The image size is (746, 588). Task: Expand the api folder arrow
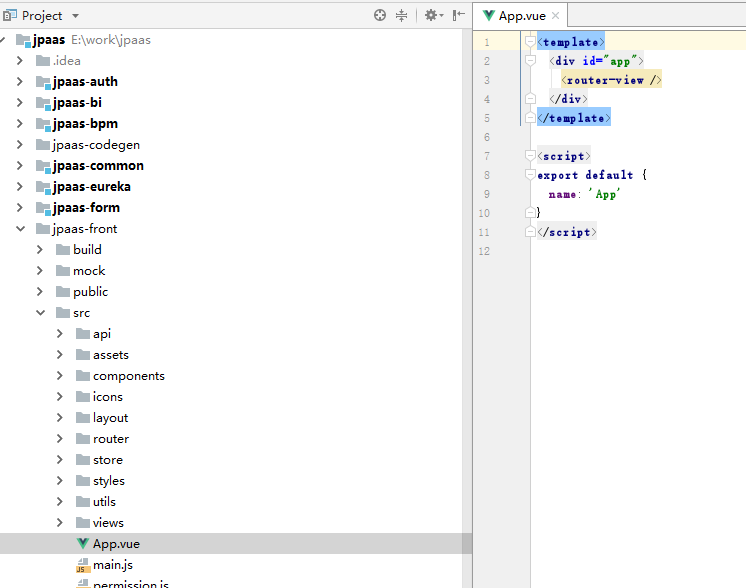(60, 333)
